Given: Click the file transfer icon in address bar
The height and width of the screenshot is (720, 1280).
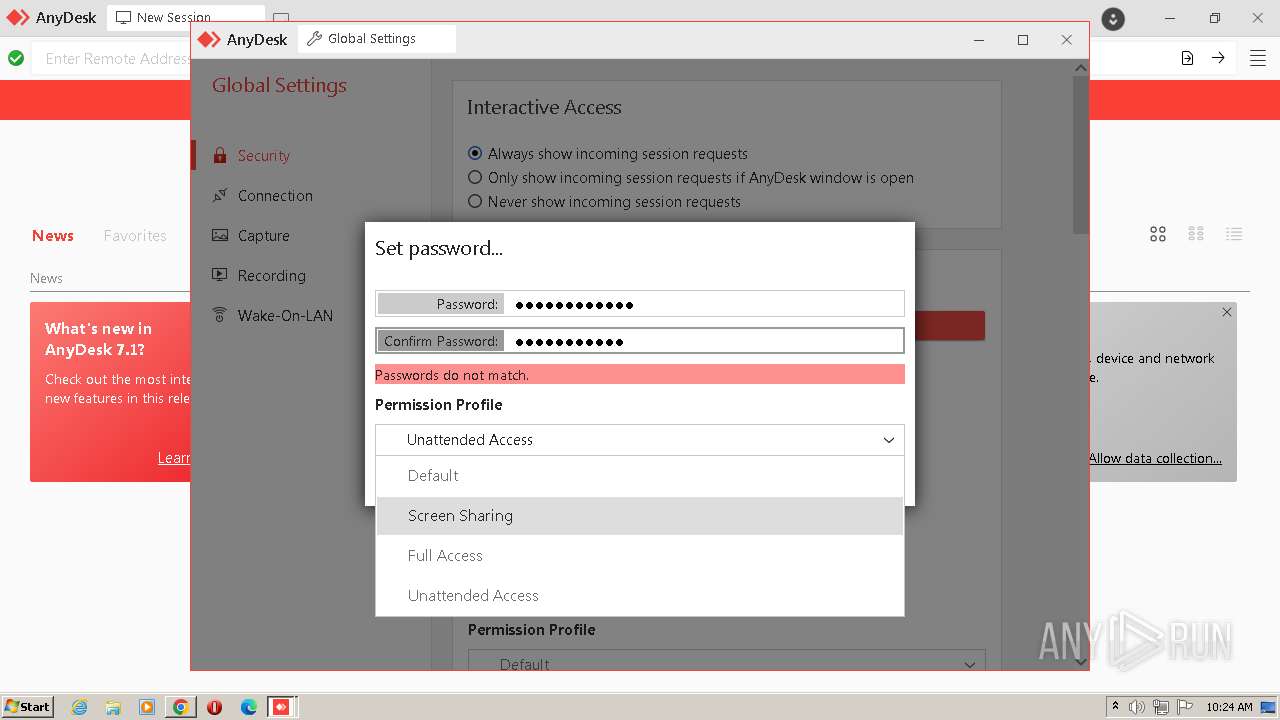Looking at the screenshot, I should 1187,58.
